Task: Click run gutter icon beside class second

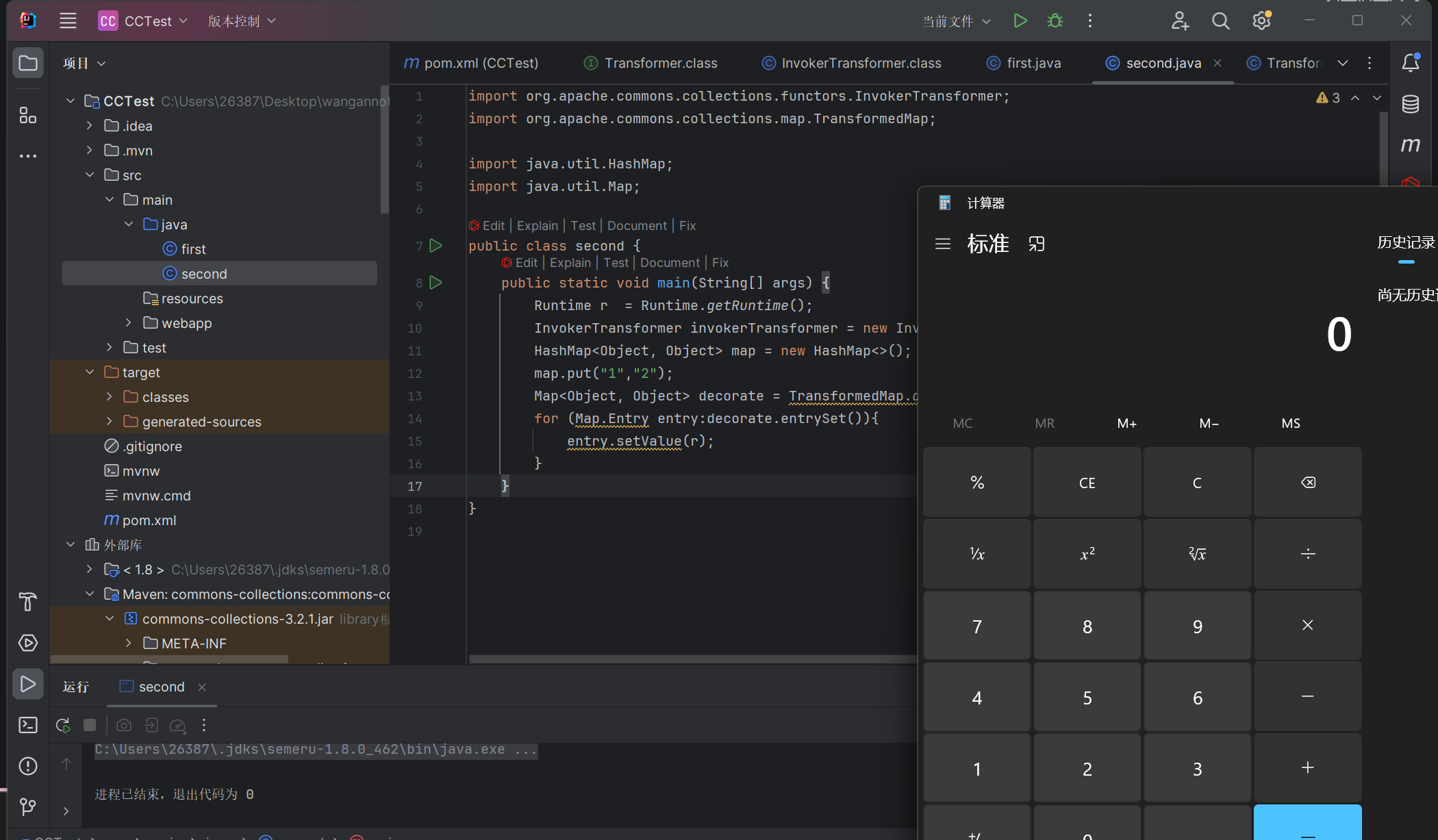Action: coord(436,246)
